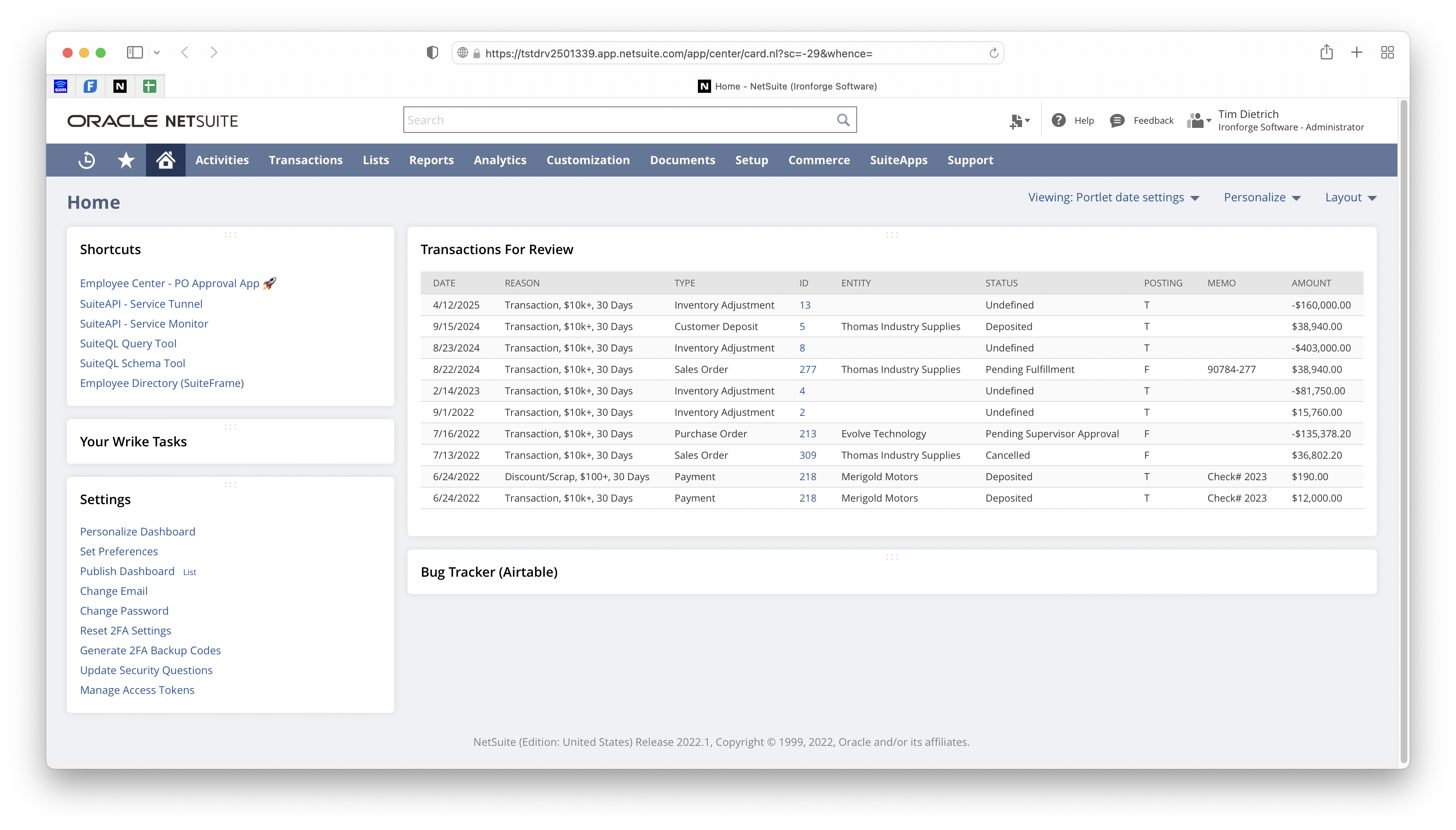The width and height of the screenshot is (1456, 830).
Task: Click the Feedback speech bubble icon
Action: point(1117,120)
